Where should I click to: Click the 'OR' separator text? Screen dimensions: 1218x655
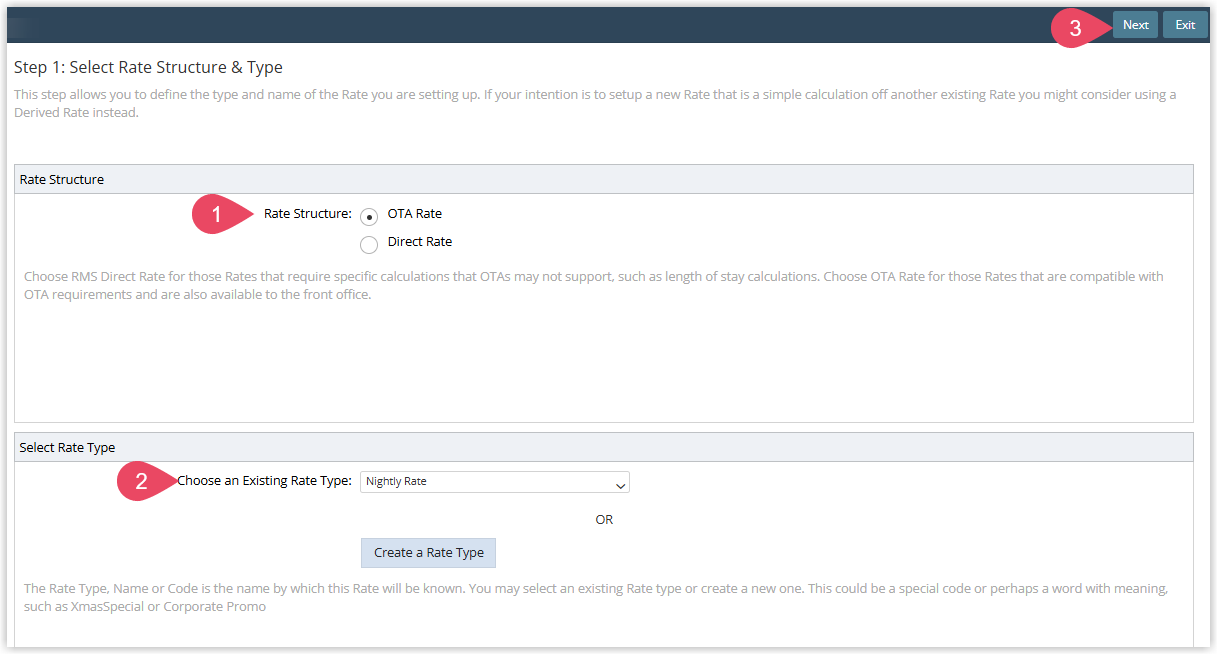[604, 520]
